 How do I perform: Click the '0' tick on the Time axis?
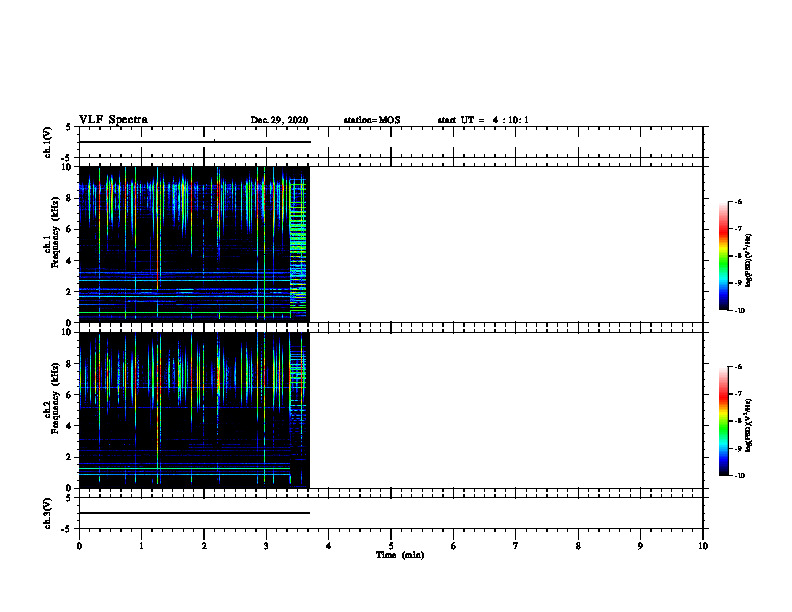(79, 546)
